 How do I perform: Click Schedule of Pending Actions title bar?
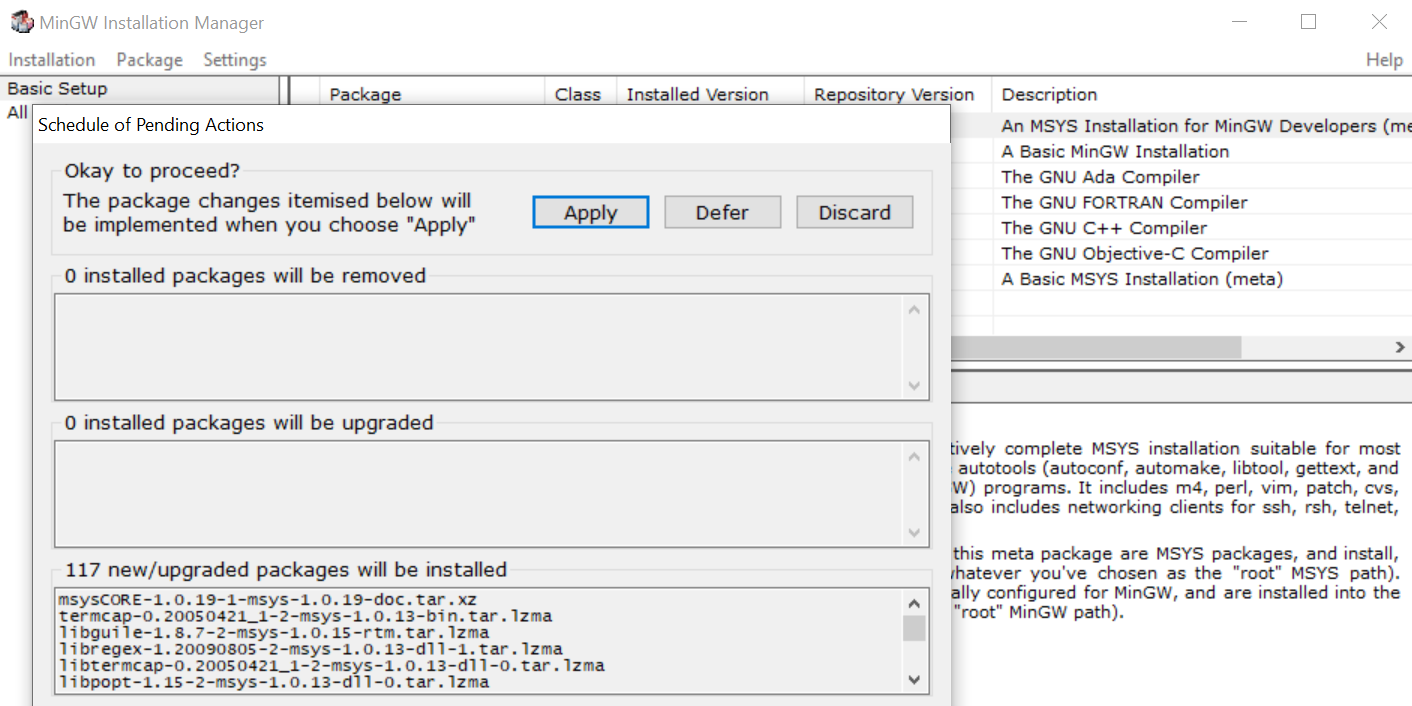point(490,125)
